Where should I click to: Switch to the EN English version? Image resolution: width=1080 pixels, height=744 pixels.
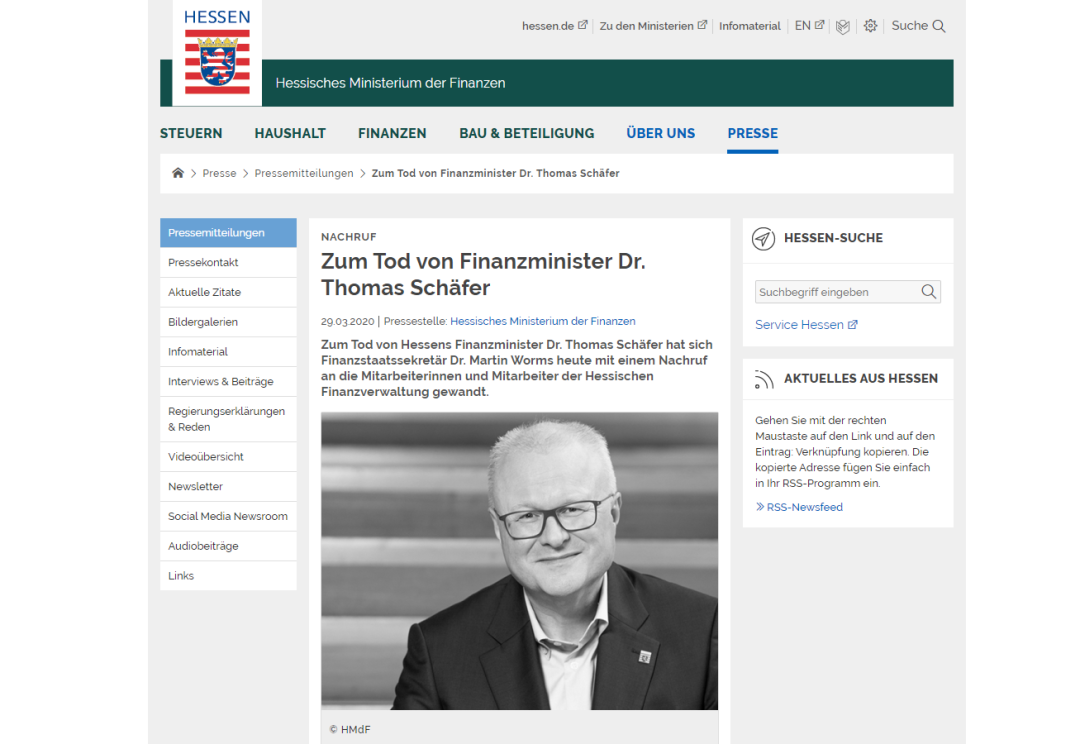tap(809, 25)
